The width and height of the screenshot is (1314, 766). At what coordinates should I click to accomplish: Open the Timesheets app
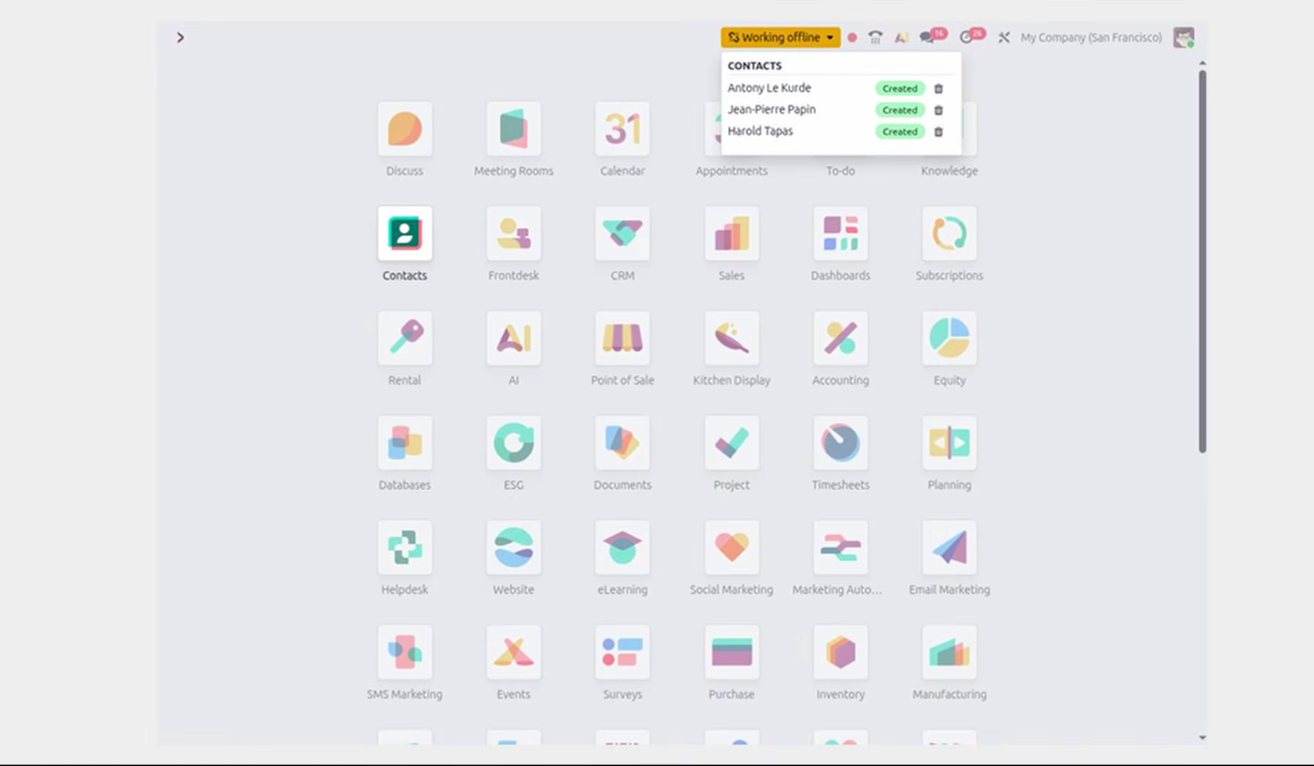[x=841, y=443]
